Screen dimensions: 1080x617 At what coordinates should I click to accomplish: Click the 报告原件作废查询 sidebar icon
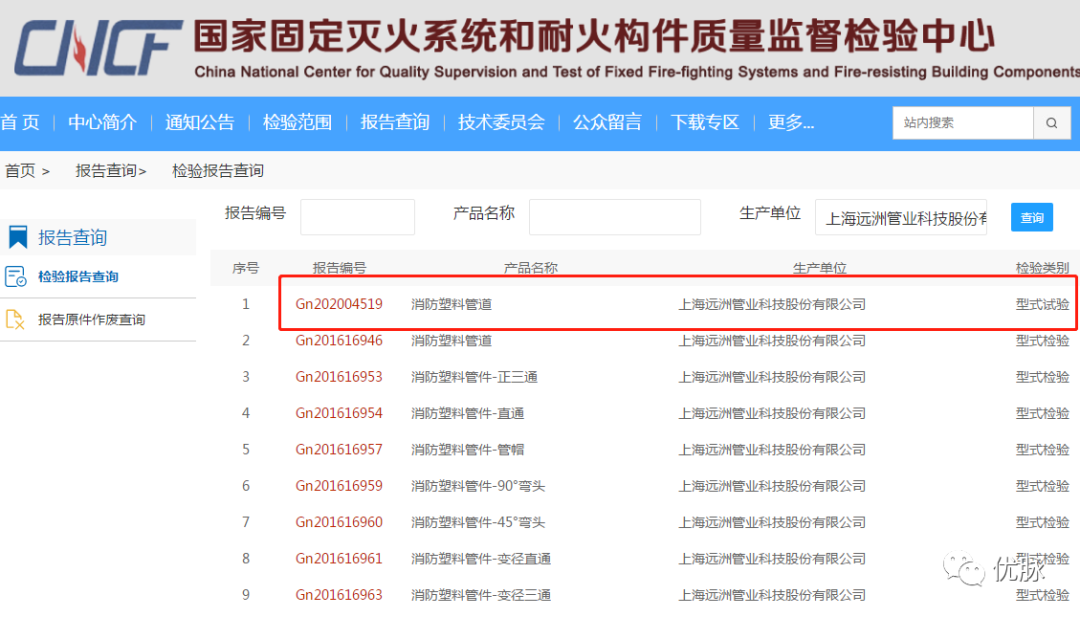tap(16, 320)
